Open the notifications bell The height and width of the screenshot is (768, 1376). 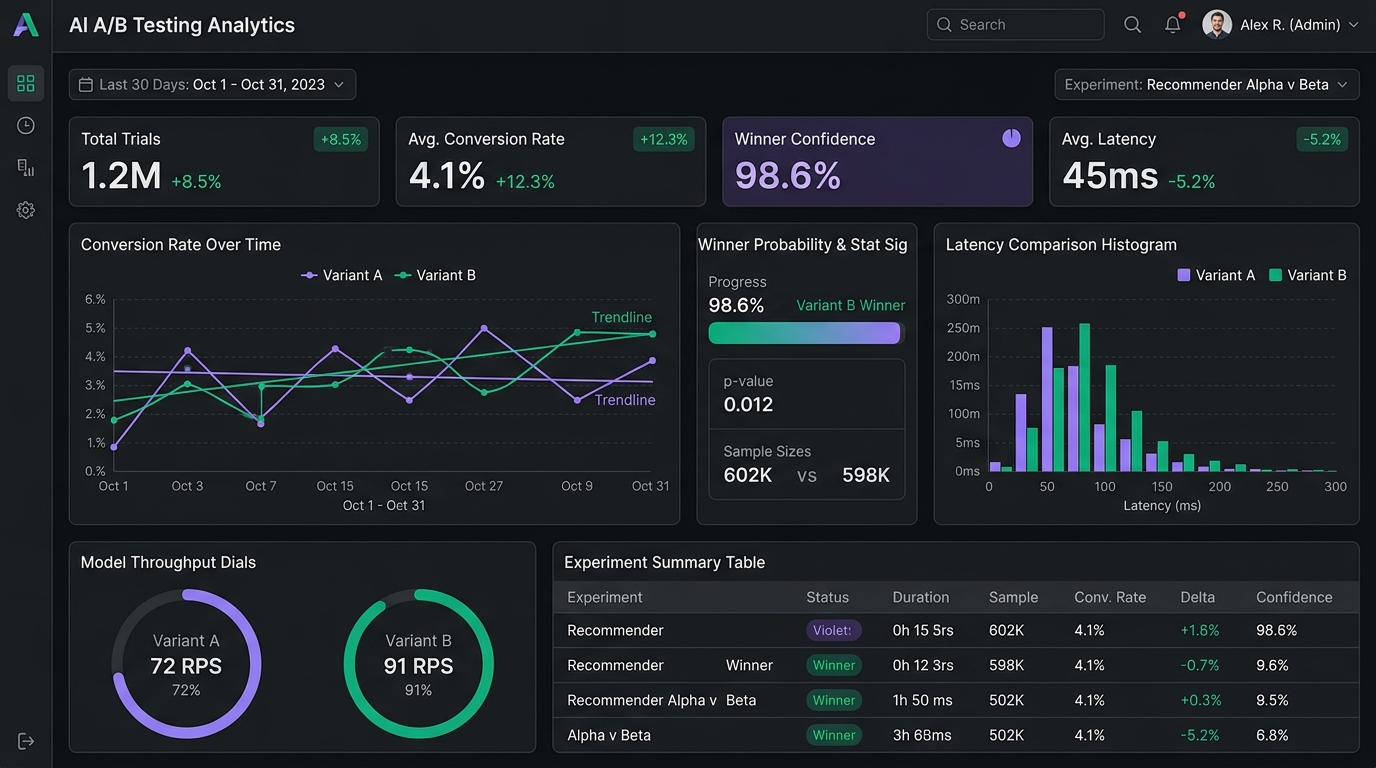[x=1173, y=25]
